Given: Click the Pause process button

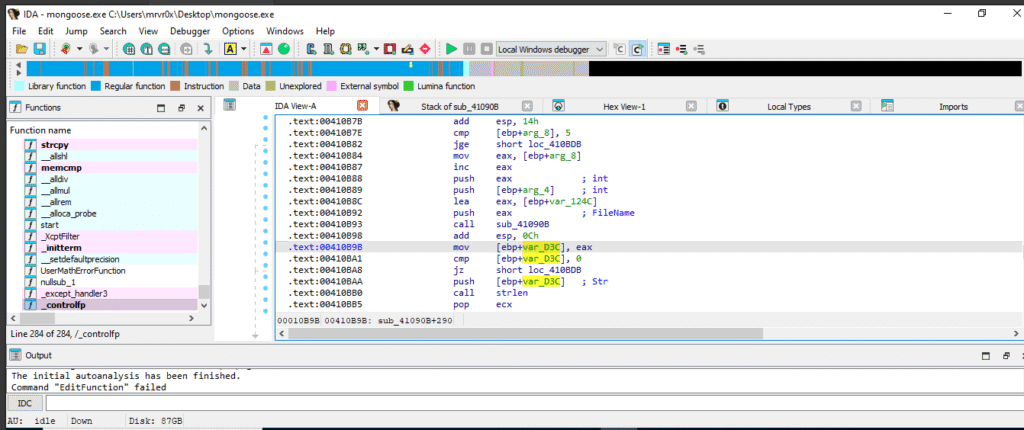Looking at the screenshot, I should [469, 49].
